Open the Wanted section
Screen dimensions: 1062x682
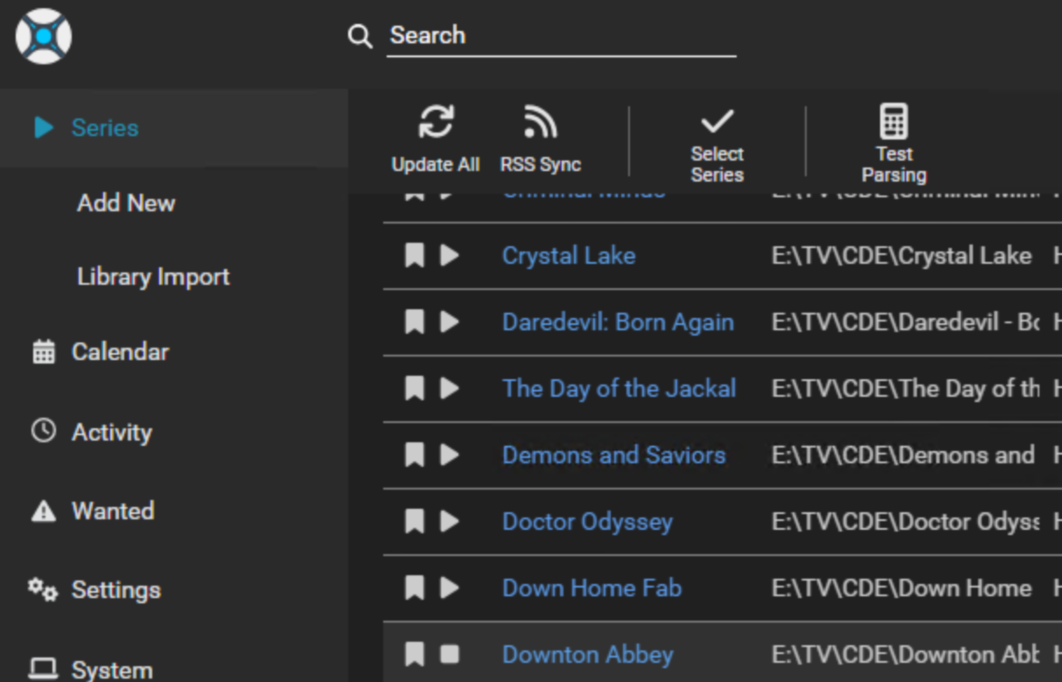click(112, 511)
